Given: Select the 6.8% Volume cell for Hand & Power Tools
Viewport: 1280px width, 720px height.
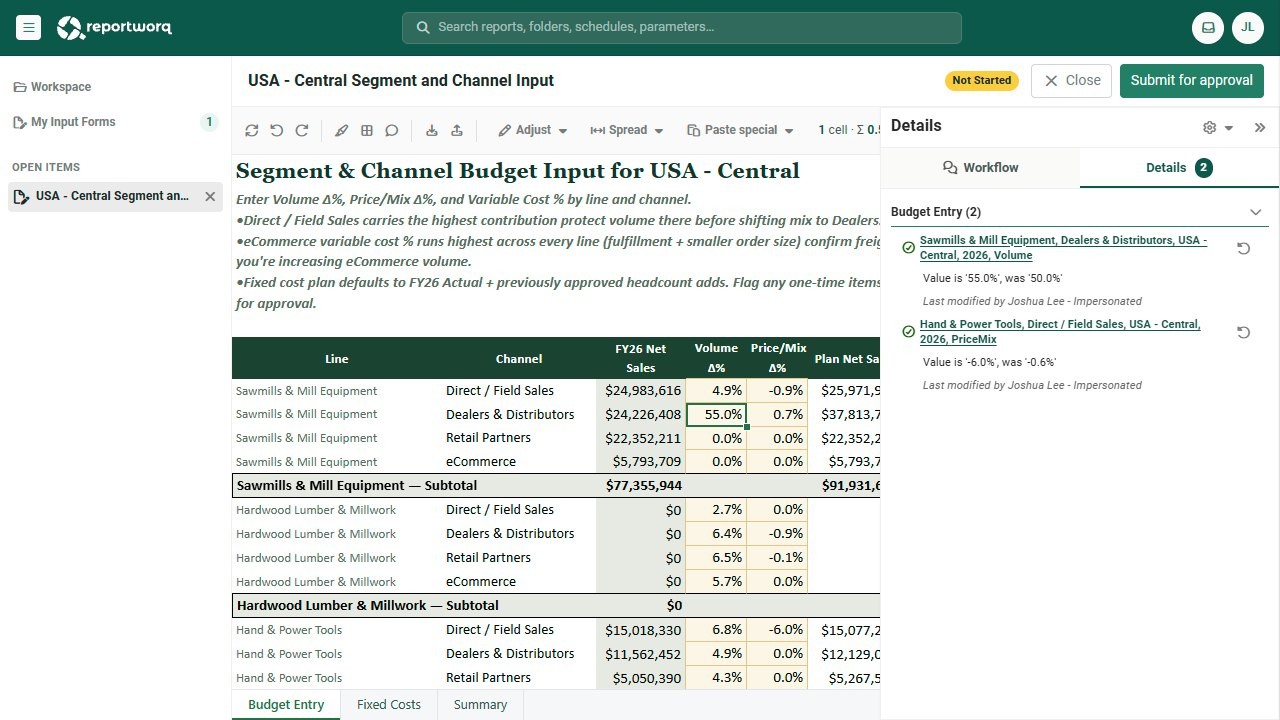Looking at the screenshot, I should pos(716,630).
